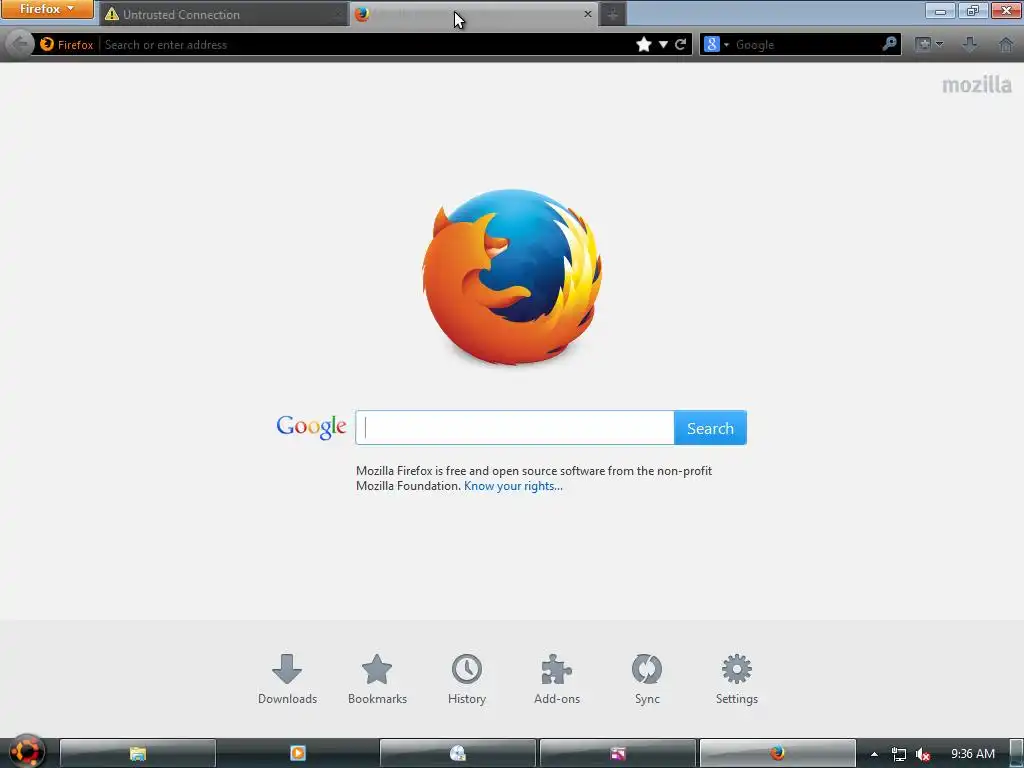Viewport: 1024px width, 768px height.
Task: Show hidden system tray icons arrow
Action: [874, 754]
